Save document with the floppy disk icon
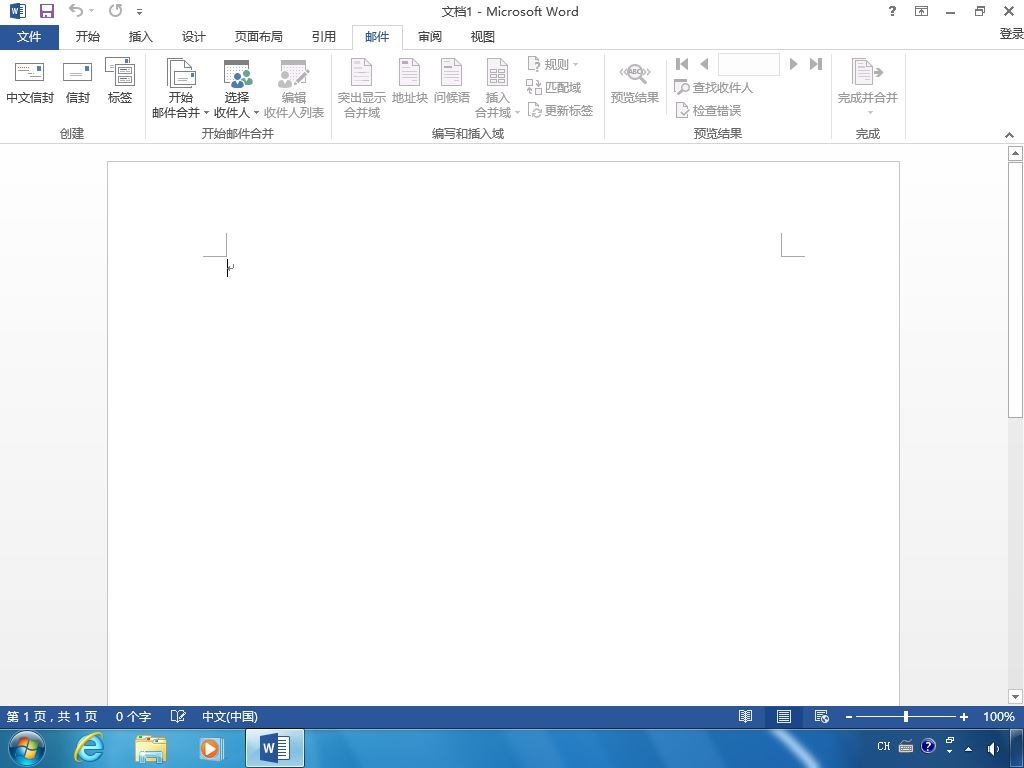 [x=46, y=11]
